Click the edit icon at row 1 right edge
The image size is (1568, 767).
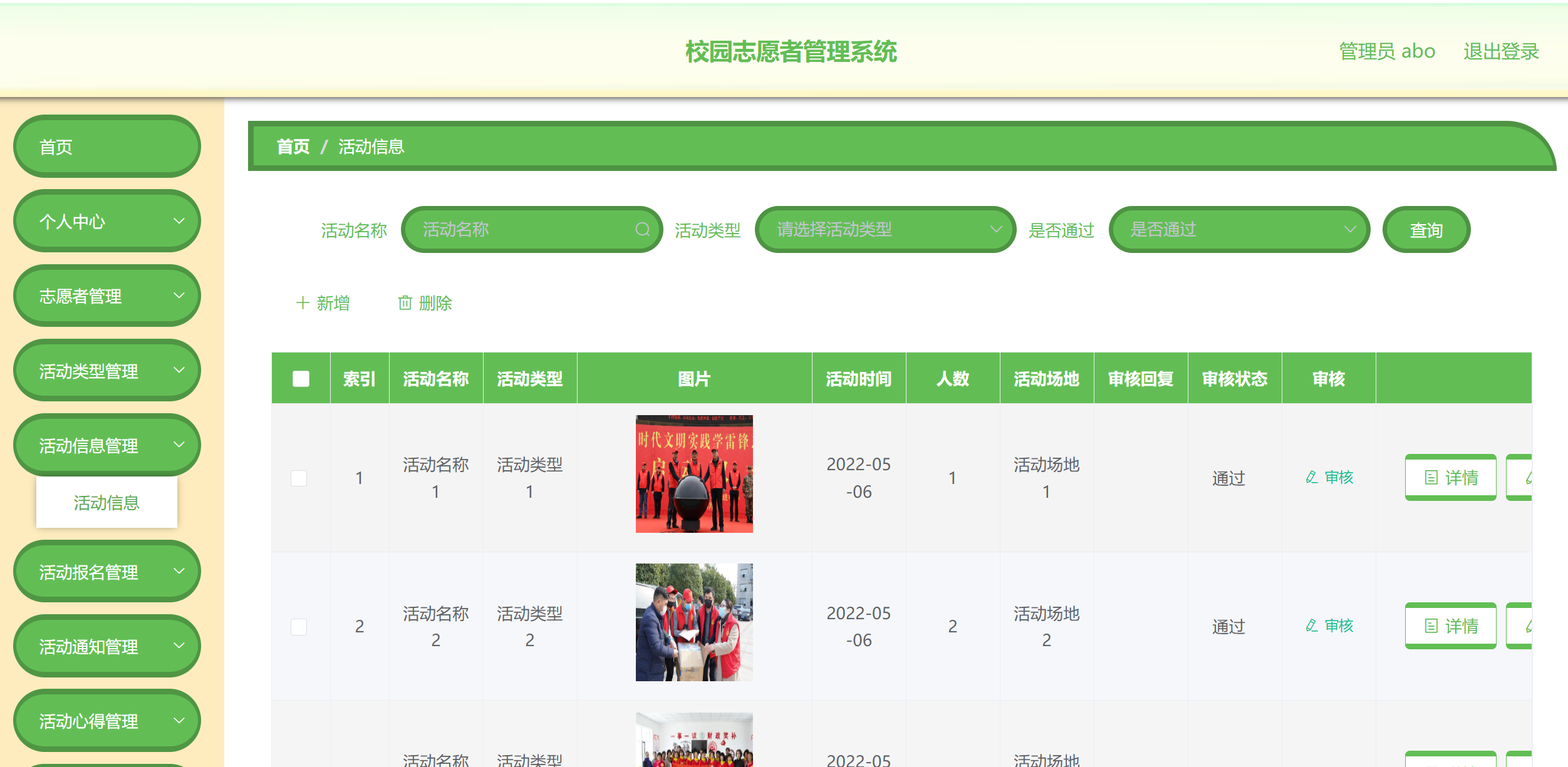coord(1528,478)
